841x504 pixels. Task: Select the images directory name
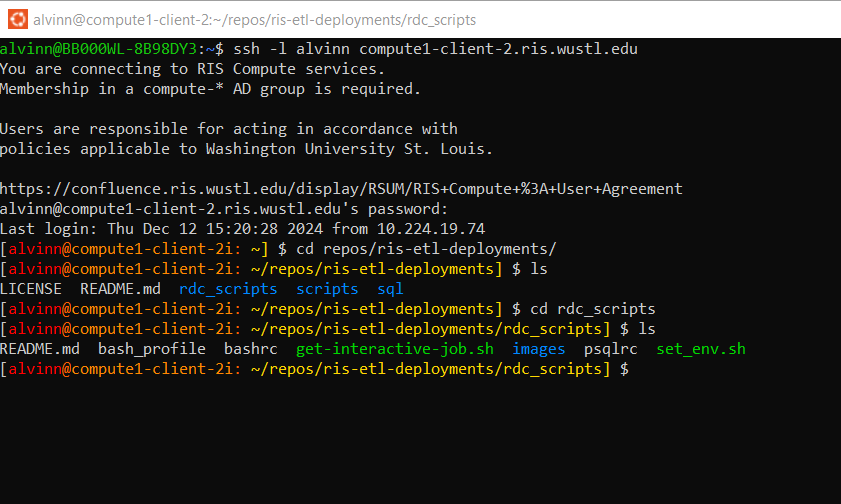click(538, 349)
